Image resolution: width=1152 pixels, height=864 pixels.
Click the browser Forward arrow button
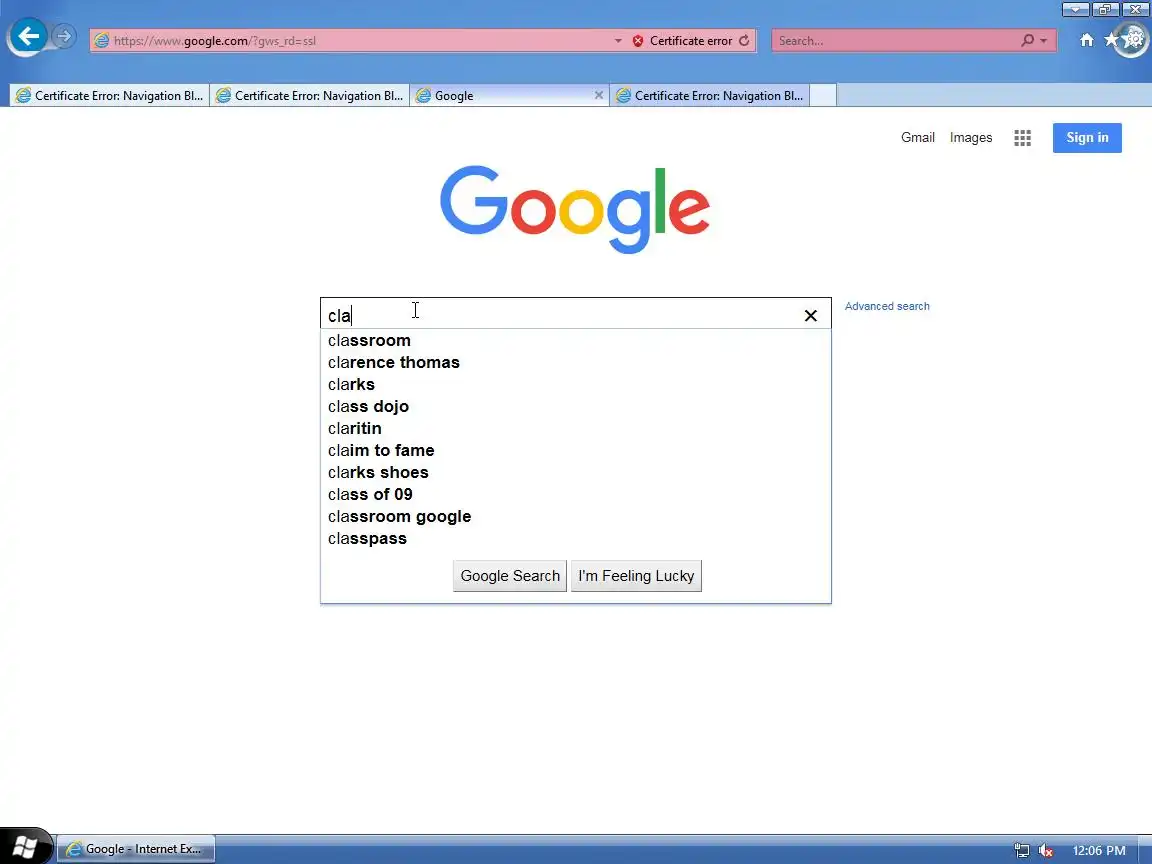click(x=64, y=36)
